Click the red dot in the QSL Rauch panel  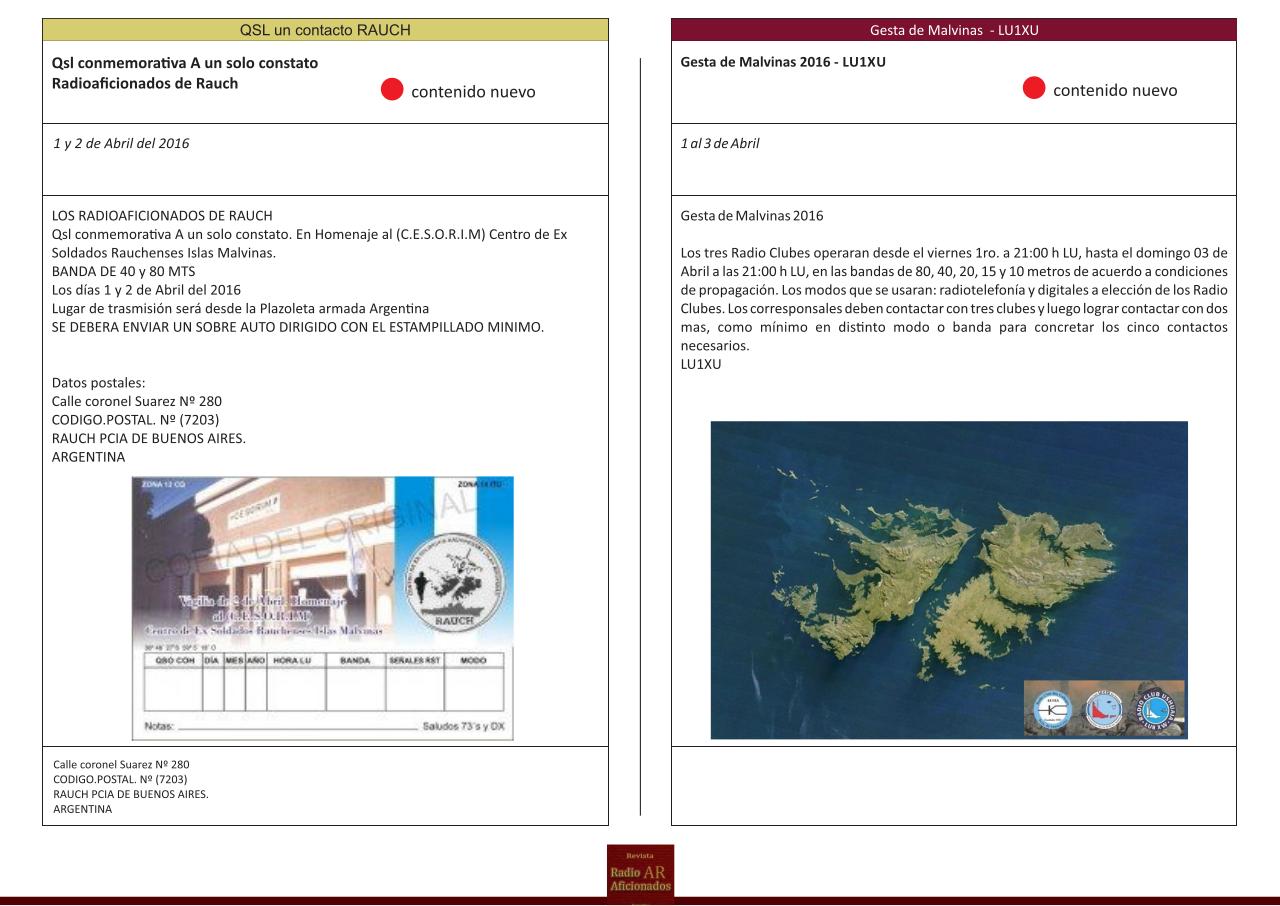pos(392,90)
